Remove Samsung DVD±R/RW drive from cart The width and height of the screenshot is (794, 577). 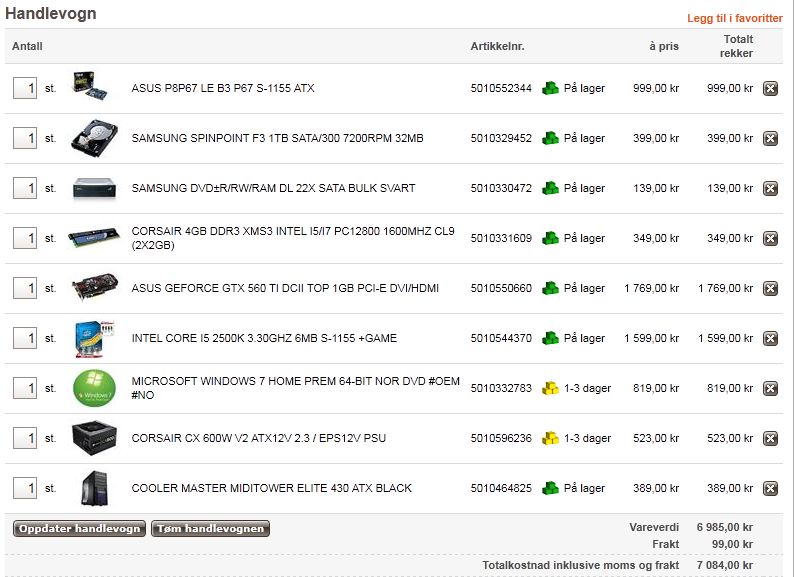coord(770,188)
